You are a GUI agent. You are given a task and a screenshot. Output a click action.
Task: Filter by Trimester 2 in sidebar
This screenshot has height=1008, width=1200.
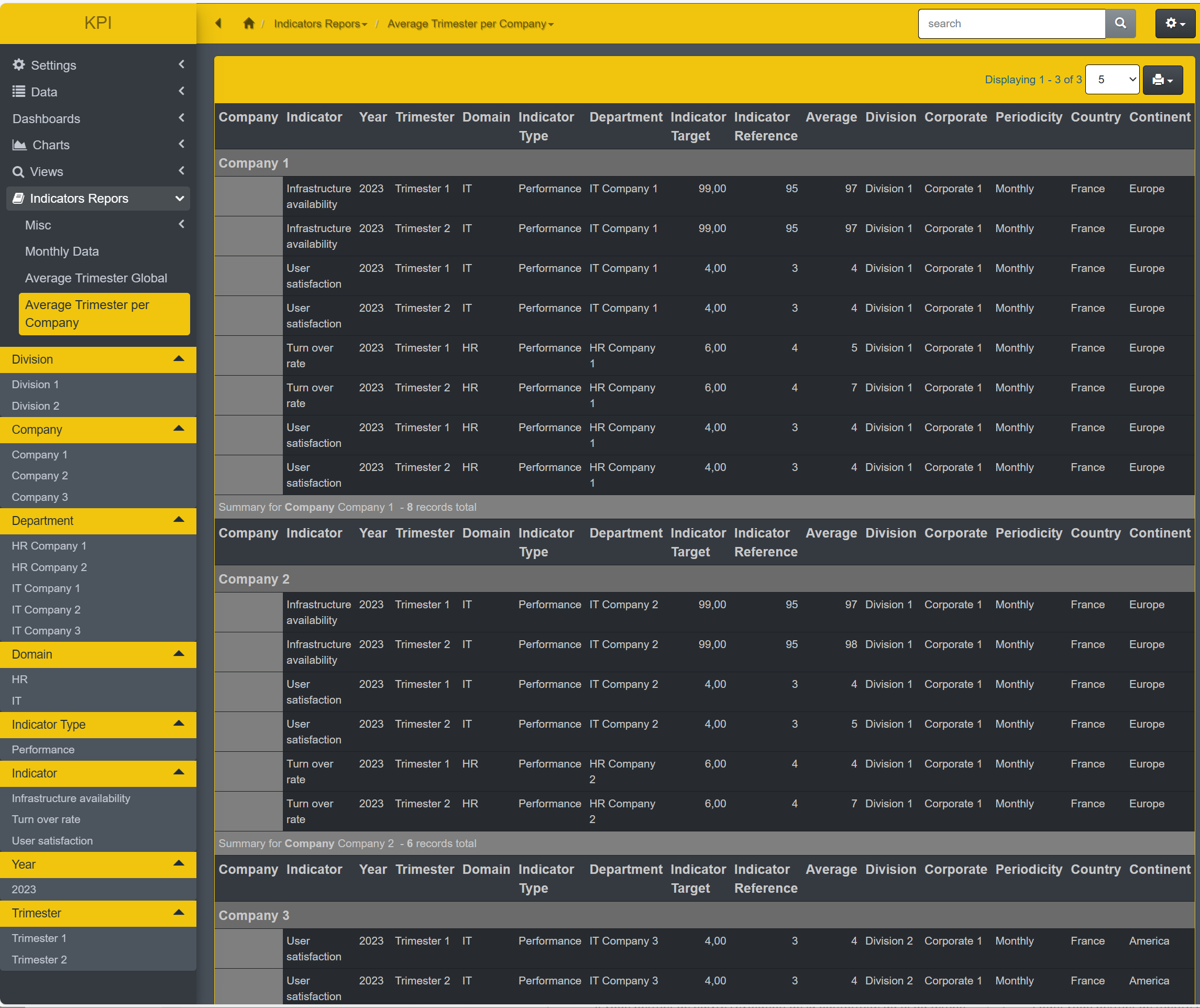[x=39, y=959]
